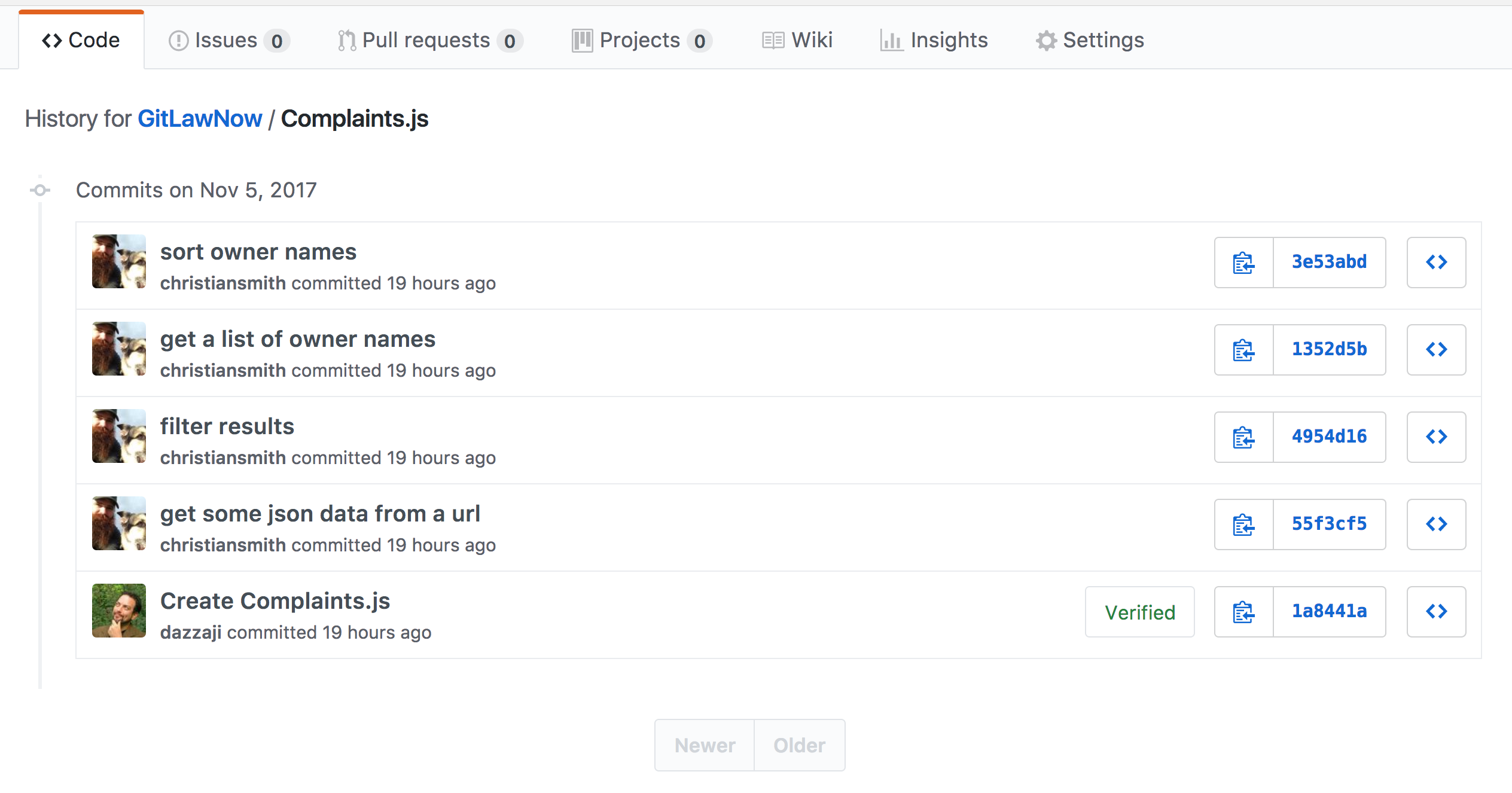Browse repository at commit 1a8441a
Screen dimensions: 1512x793
tap(1436, 612)
